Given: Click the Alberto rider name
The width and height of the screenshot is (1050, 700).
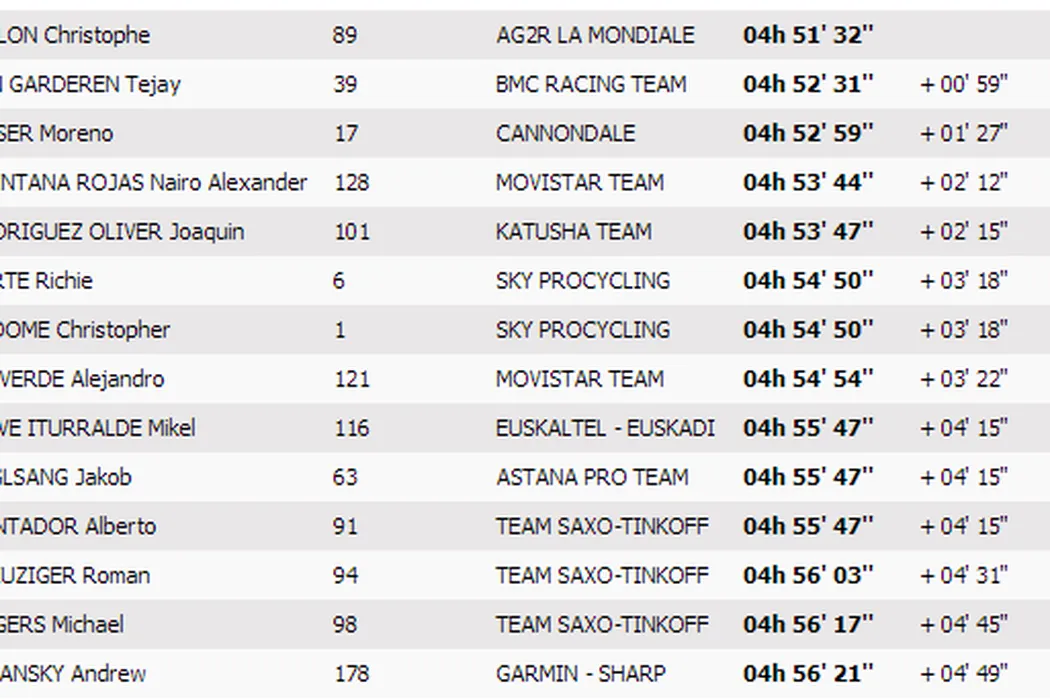Looking at the screenshot, I should [x=78, y=525].
